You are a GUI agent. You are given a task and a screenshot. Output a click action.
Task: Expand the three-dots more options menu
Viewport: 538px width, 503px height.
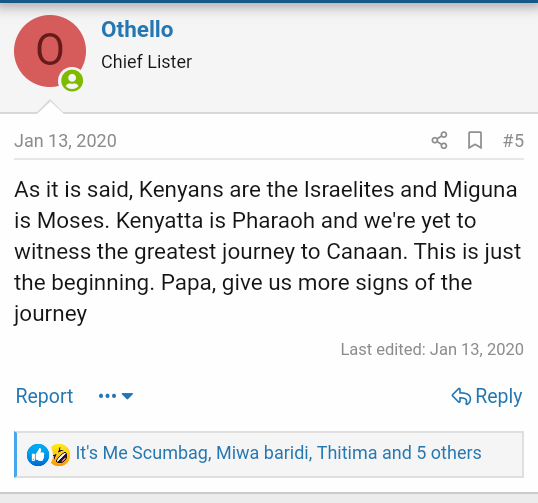tap(116, 396)
